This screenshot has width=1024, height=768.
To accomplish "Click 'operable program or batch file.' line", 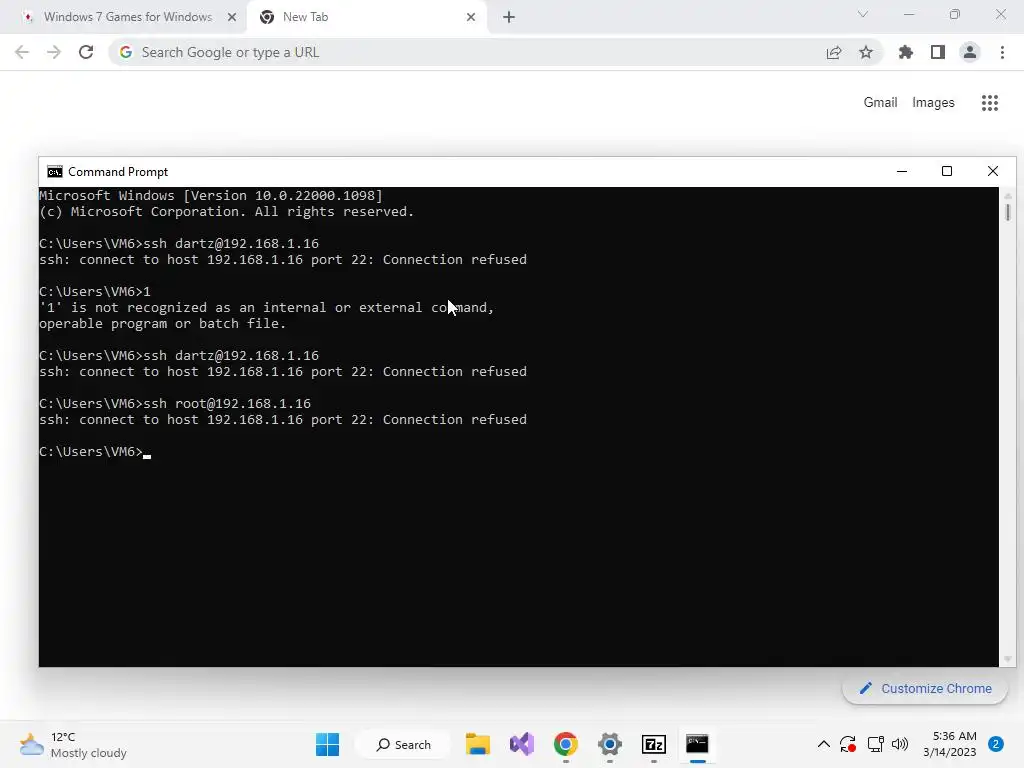I will 163,324.
